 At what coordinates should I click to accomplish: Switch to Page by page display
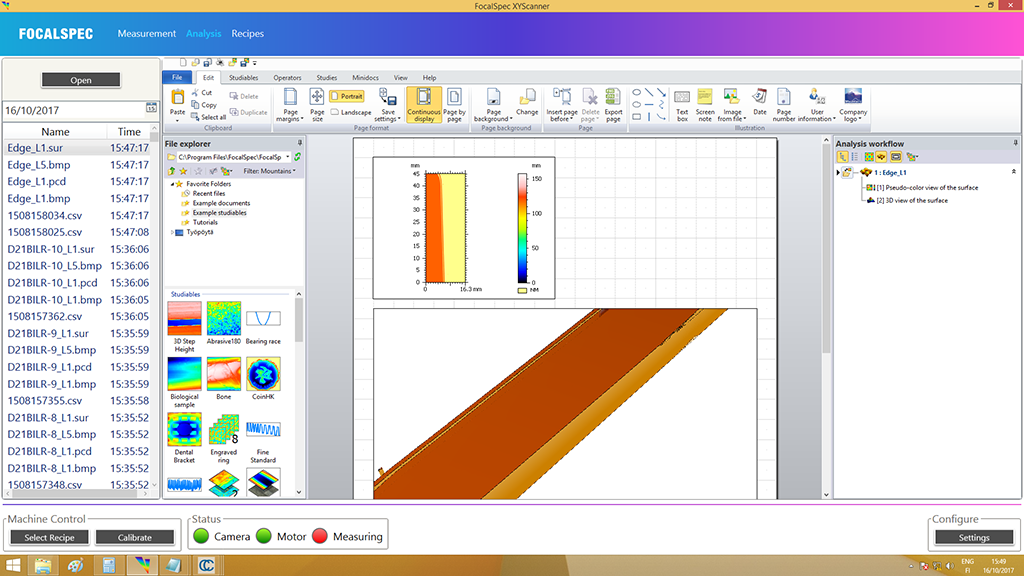tap(455, 104)
